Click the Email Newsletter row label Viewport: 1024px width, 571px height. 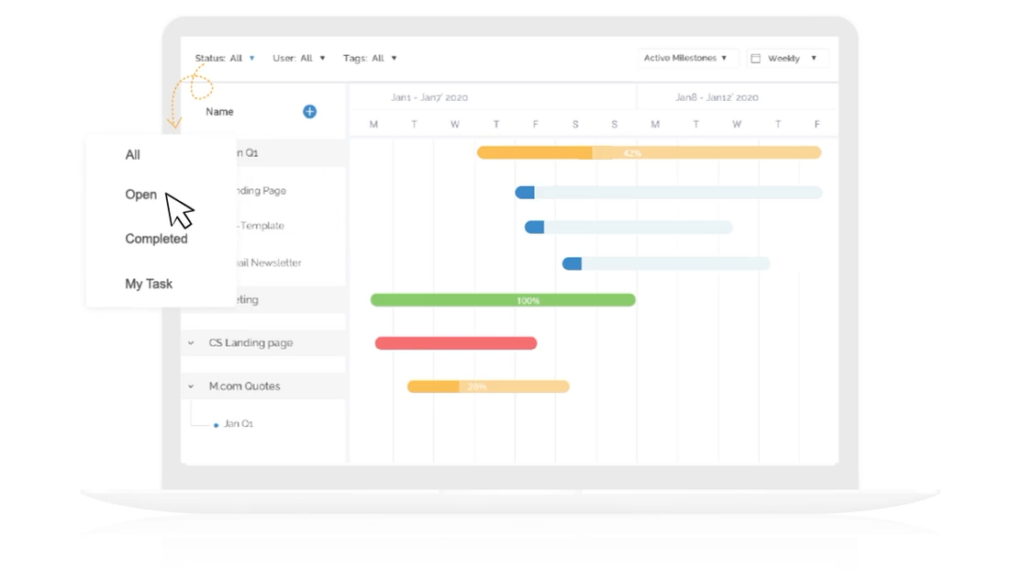point(268,263)
